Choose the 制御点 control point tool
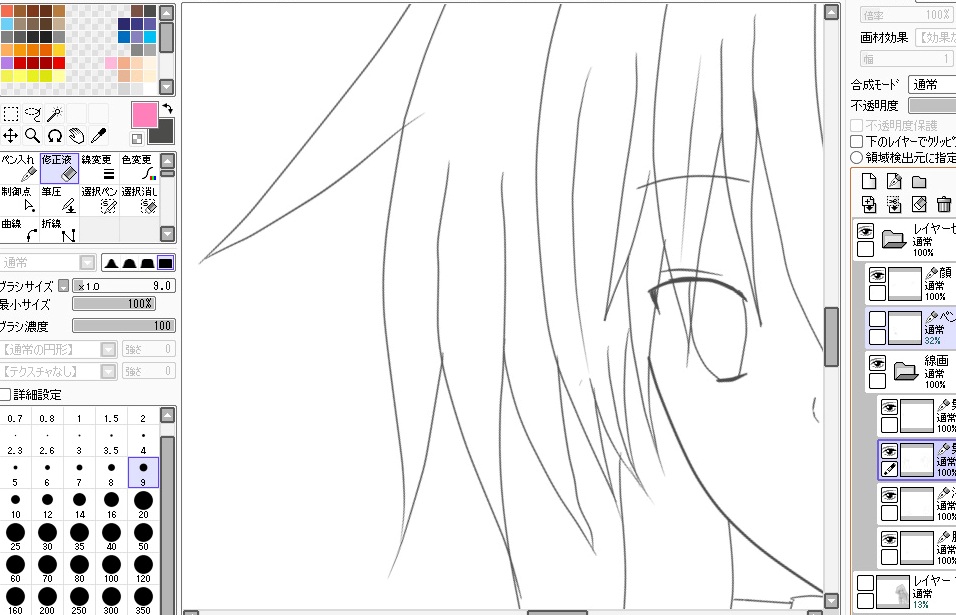 20,200
